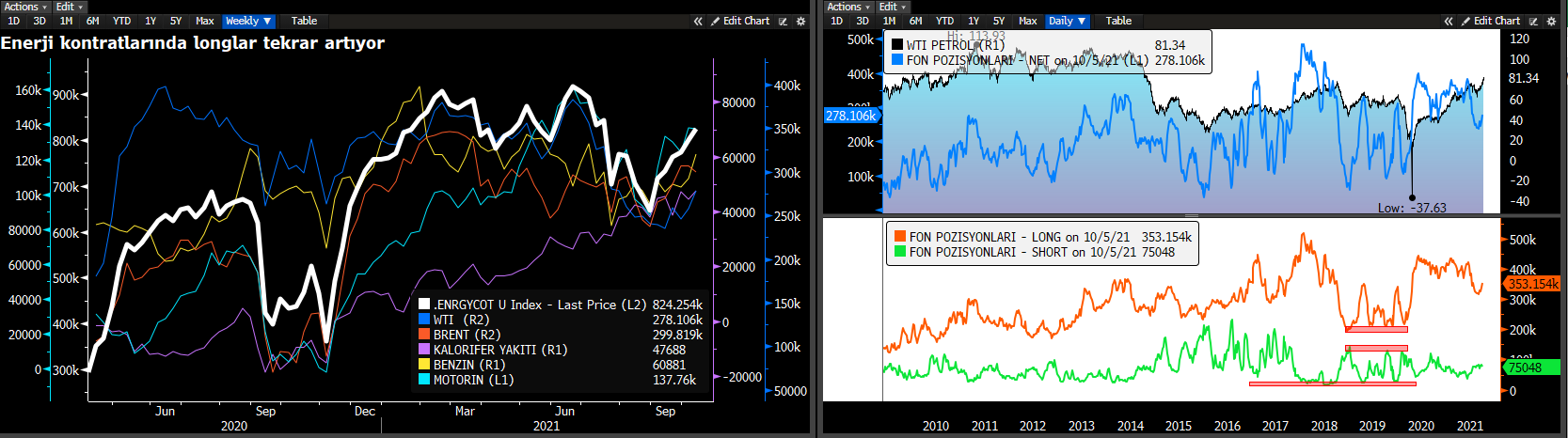Click orange swatch for FON POZISYONLARI - LONG
1568x438 pixels.
click(900, 237)
